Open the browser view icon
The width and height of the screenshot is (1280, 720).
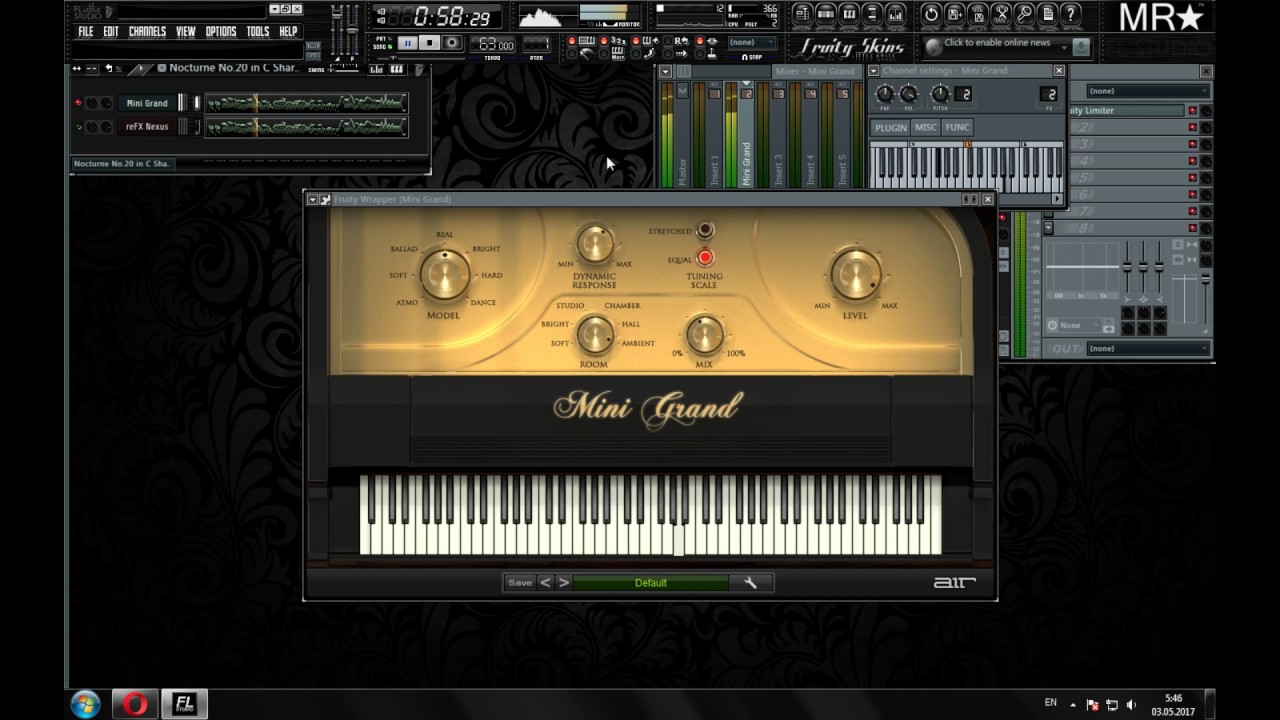(x=872, y=14)
